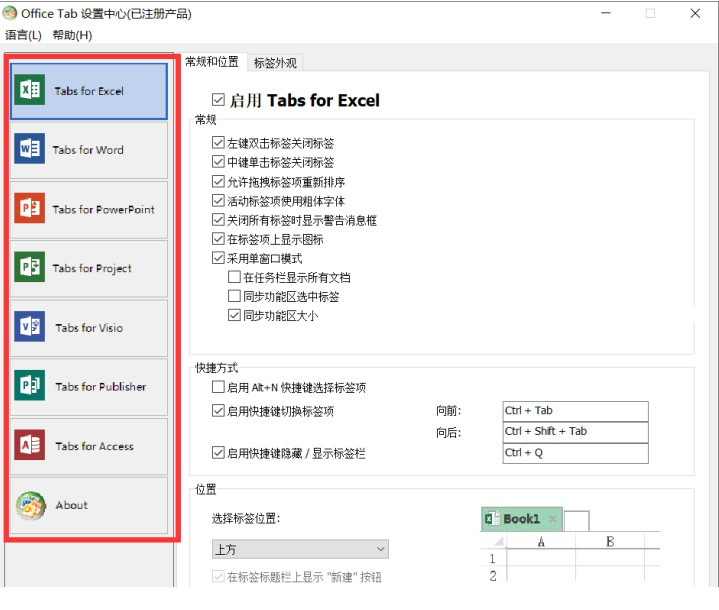Click column B header in preview
Viewport: 719px width, 610px height.
tap(610, 542)
